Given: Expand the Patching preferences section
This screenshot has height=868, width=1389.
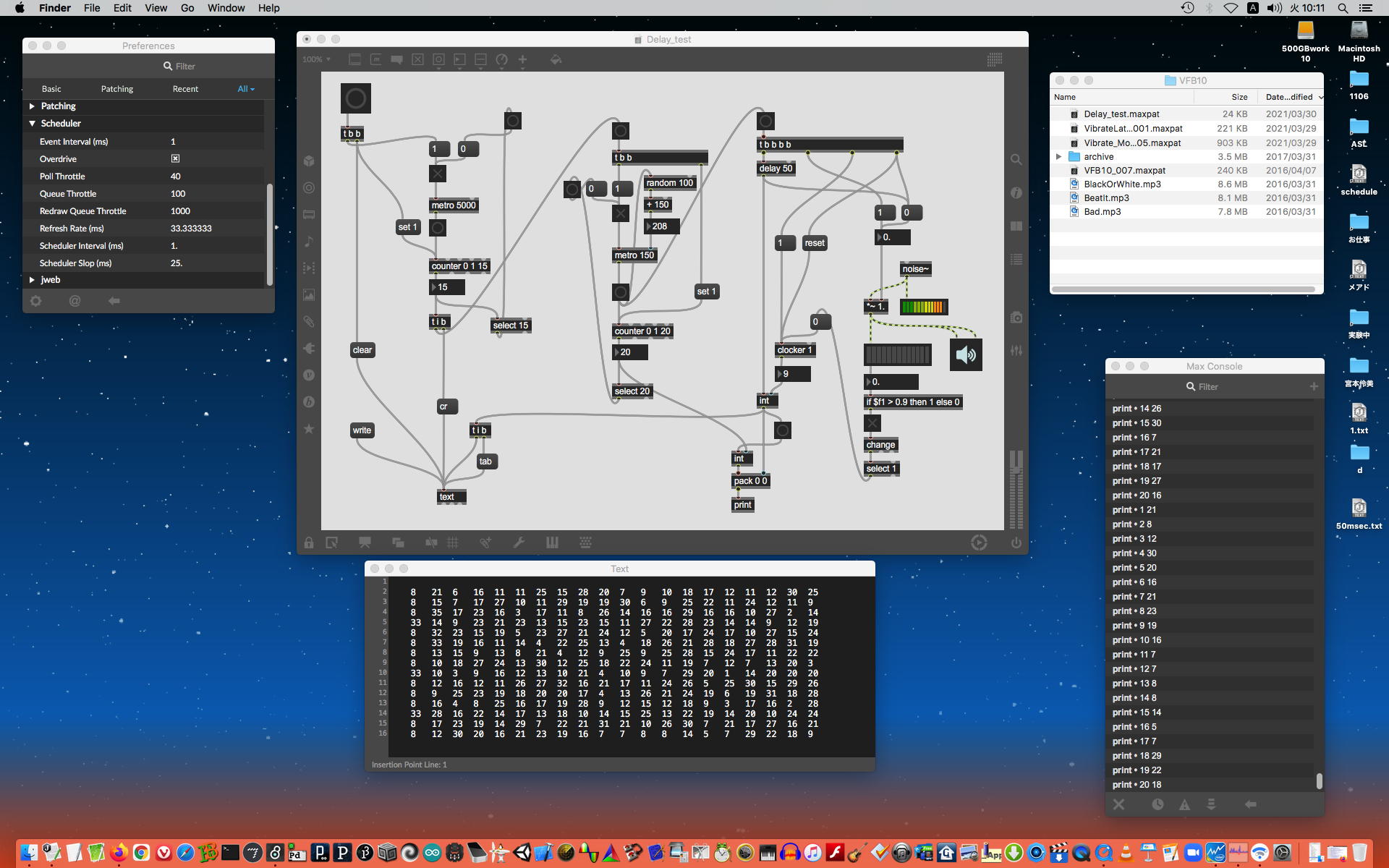Looking at the screenshot, I should (x=32, y=106).
